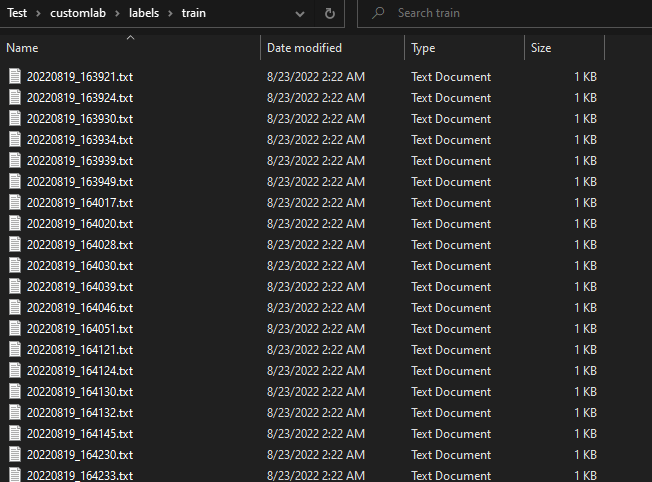
Task: Click 1 KB size of 20220819_164046.txt
Action: 585,308
